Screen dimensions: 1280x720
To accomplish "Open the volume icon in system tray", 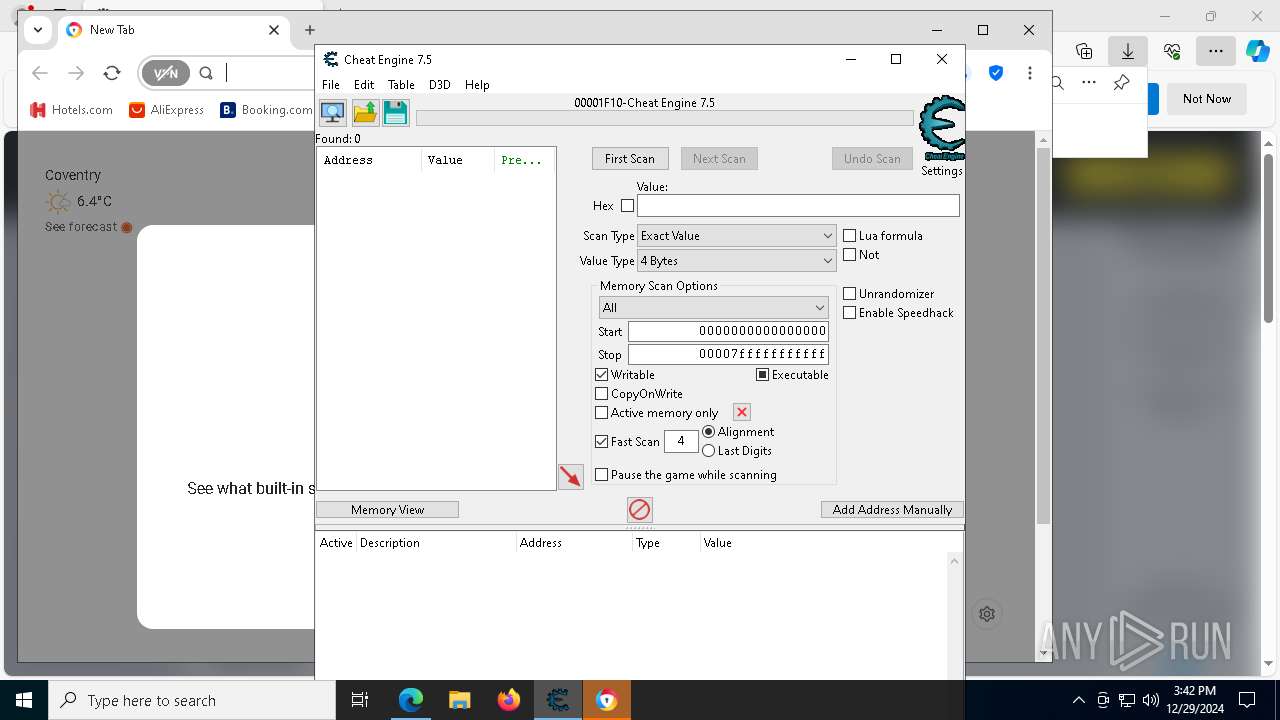I will pyautogui.click(x=1150, y=700).
